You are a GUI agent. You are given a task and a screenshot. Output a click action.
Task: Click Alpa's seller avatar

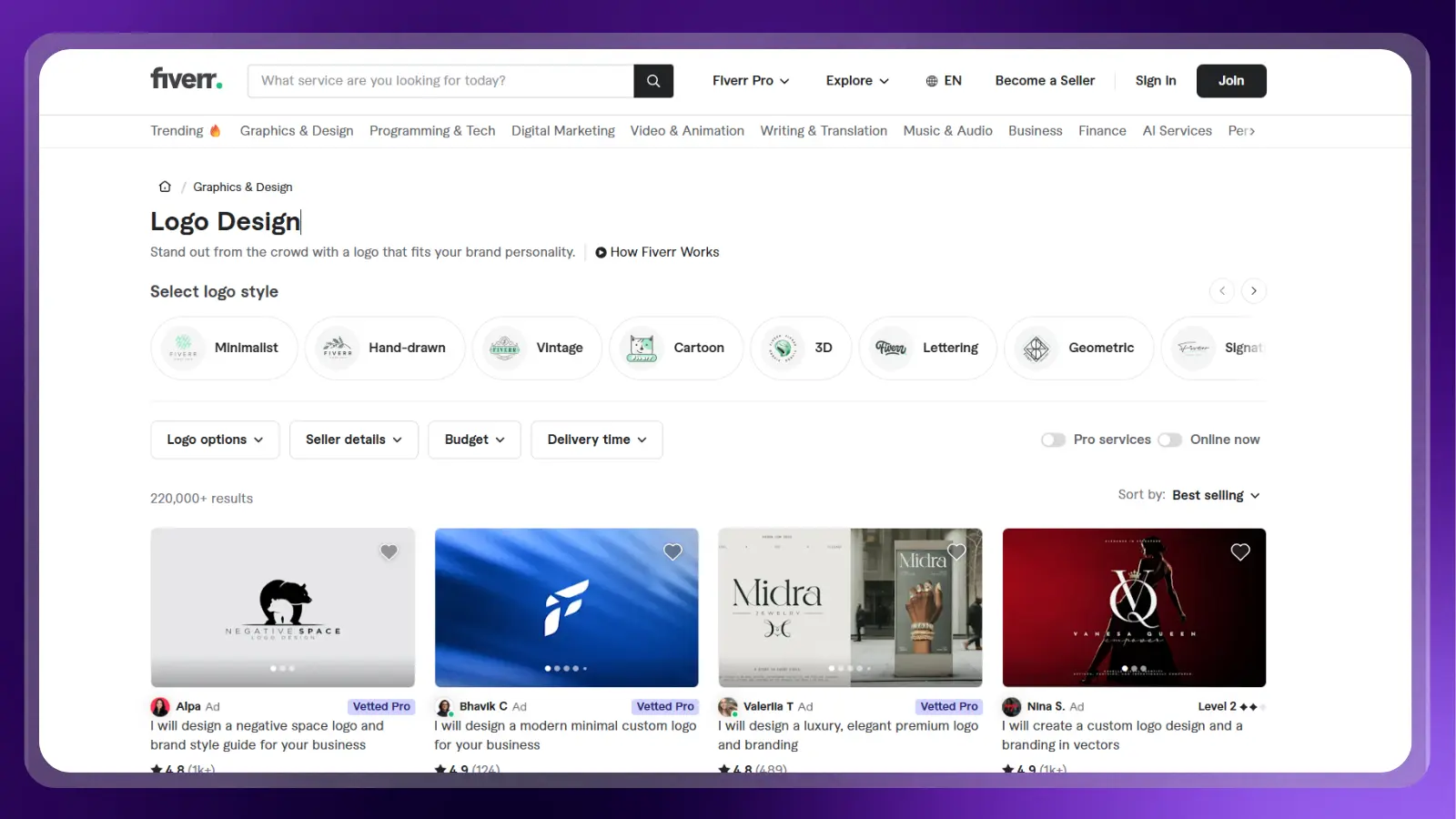tap(160, 707)
